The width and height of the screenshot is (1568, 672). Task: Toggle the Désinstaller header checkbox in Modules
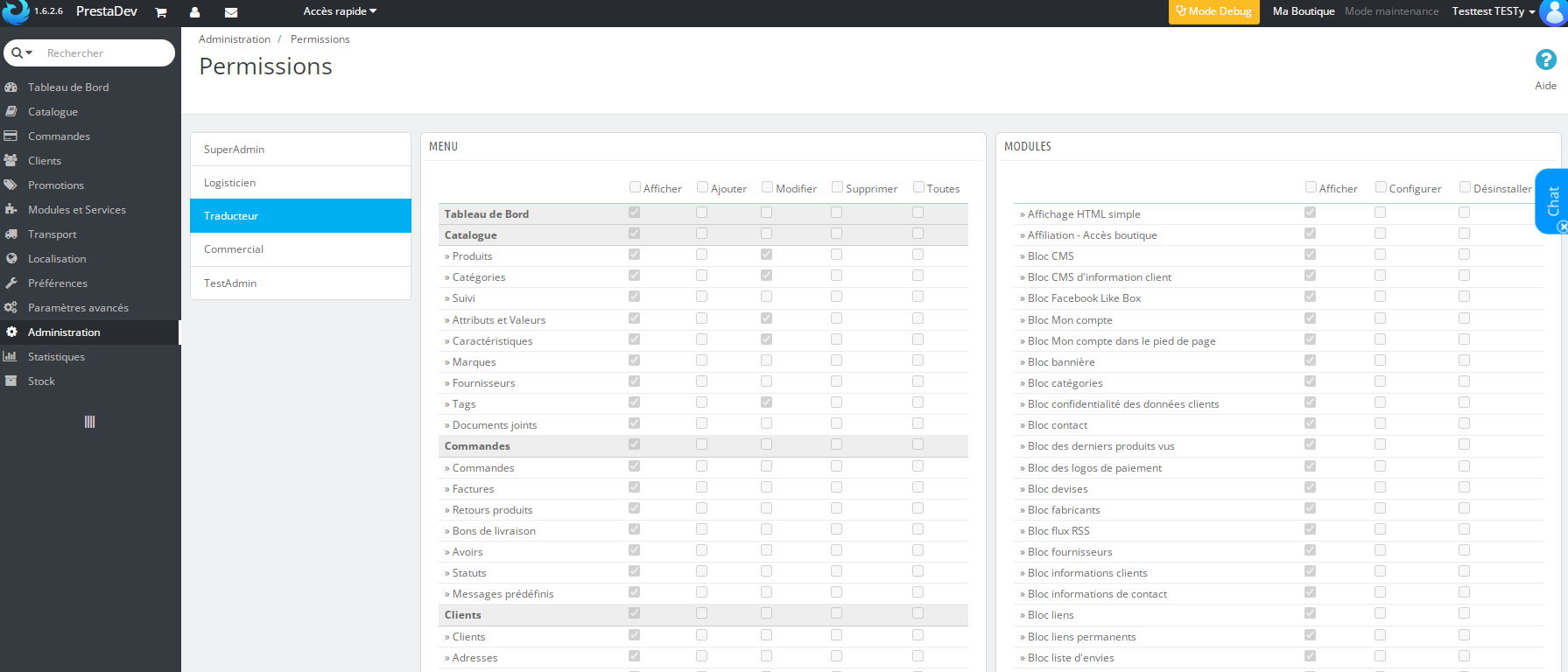point(1465,187)
